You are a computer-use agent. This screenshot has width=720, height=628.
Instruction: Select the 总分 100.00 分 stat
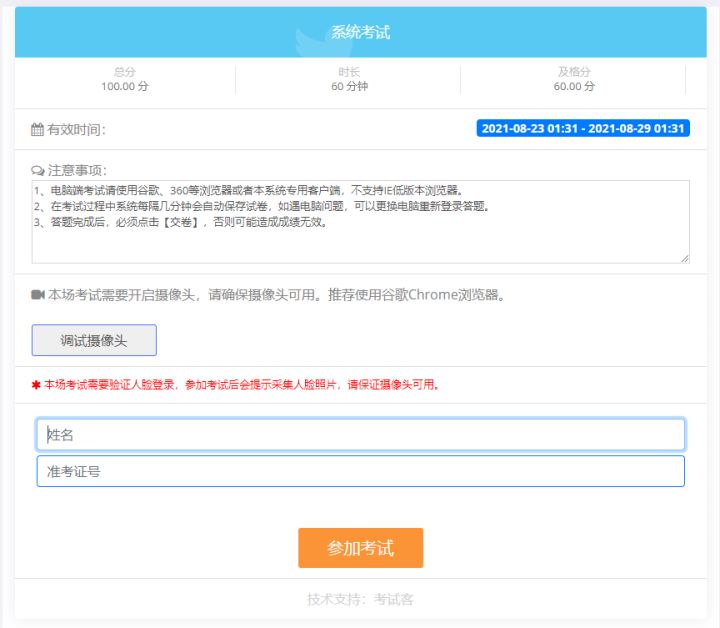point(125,79)
